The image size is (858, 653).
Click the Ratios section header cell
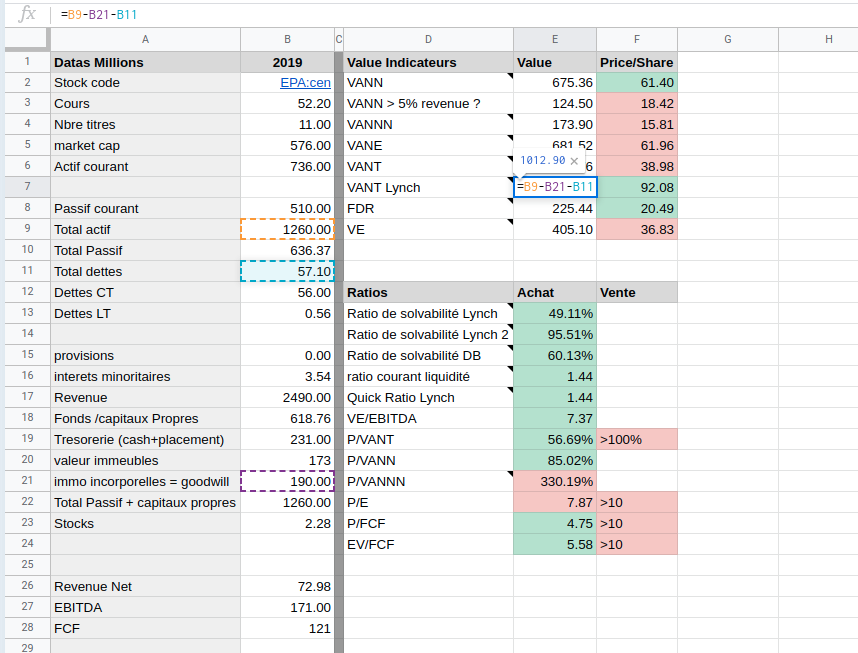[x=428, y=293]
